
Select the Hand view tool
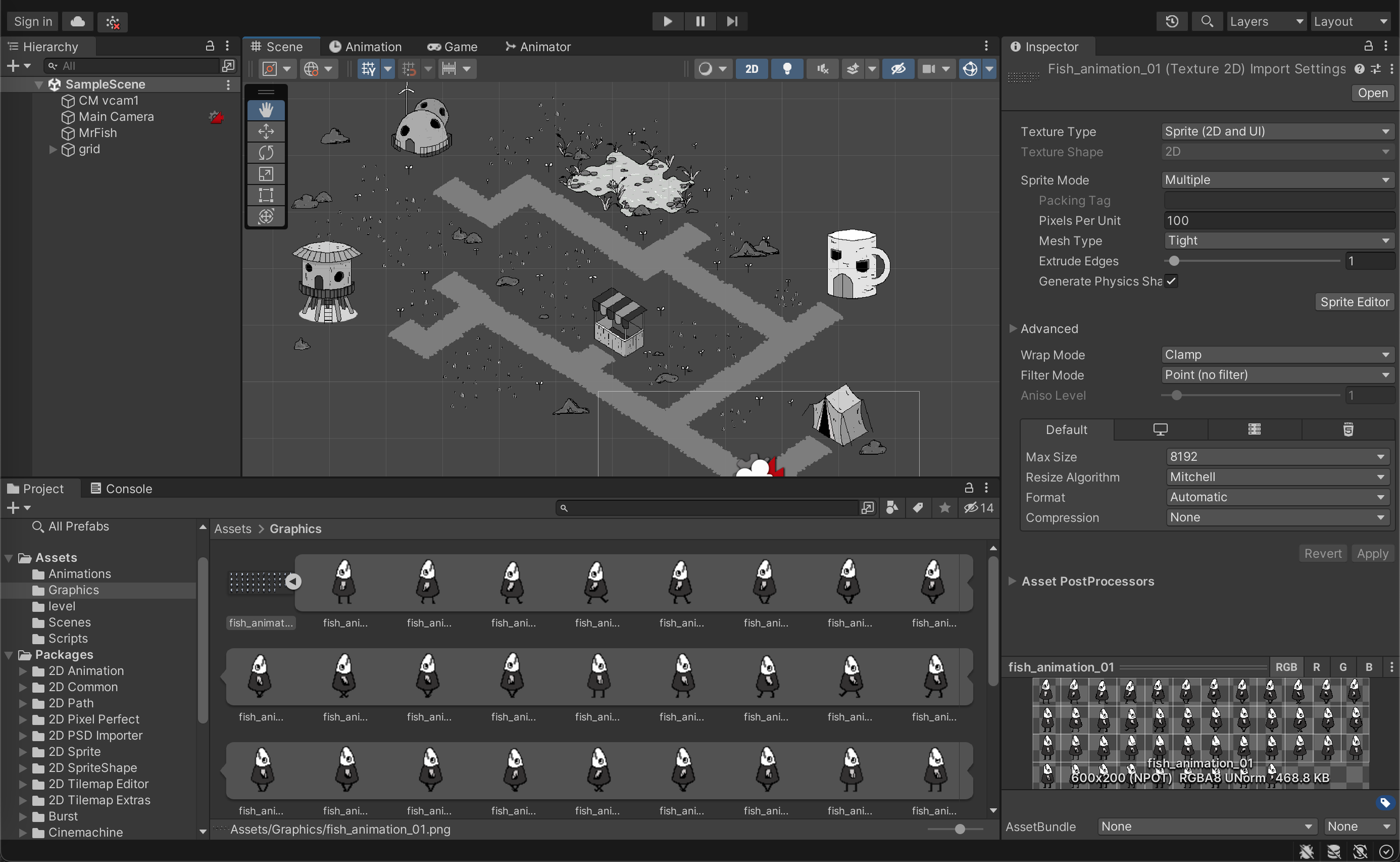[x=265, y=110]
